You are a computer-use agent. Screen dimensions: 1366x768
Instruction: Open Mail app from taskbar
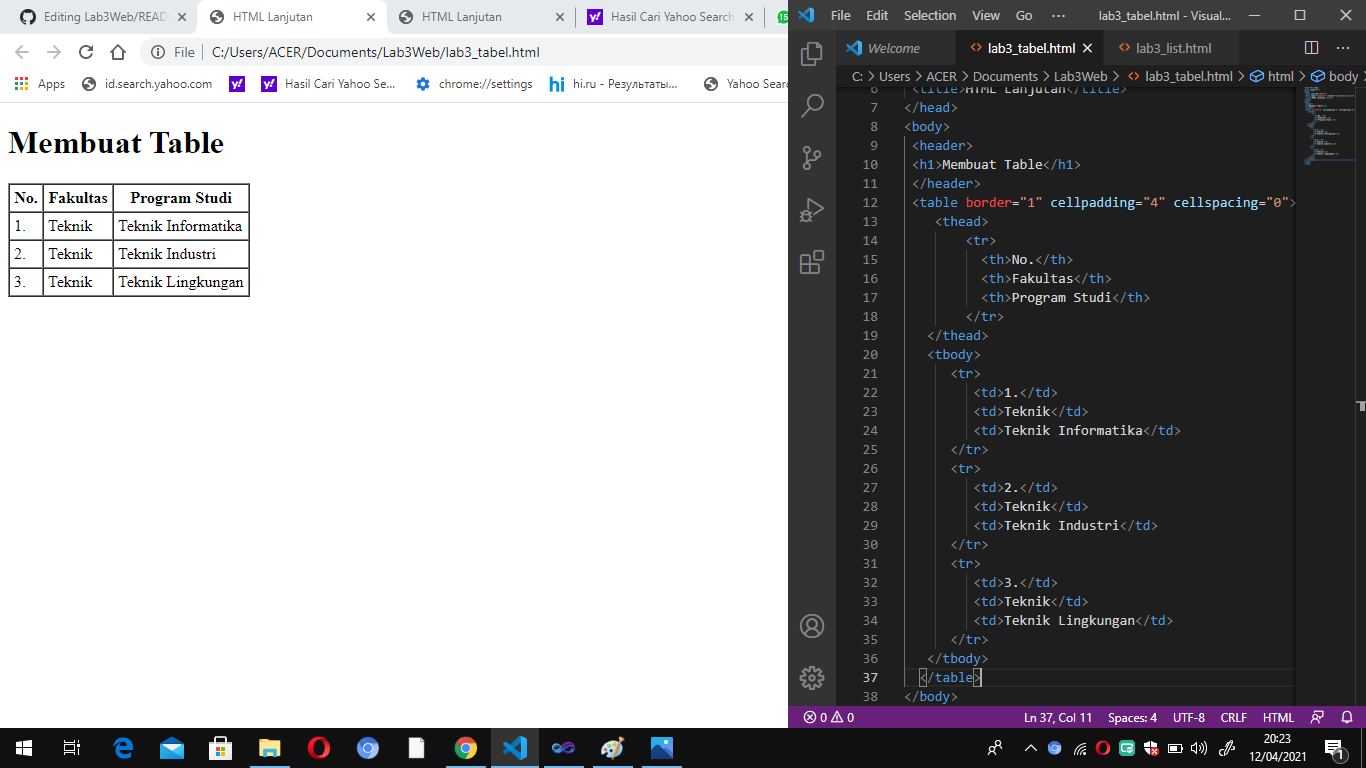[172, 748]
